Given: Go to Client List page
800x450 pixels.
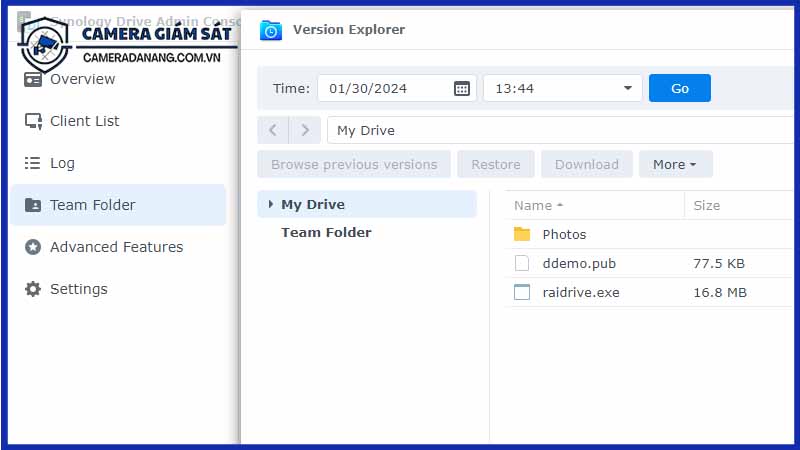Looking at the screenshot, I should coord(84,121).
